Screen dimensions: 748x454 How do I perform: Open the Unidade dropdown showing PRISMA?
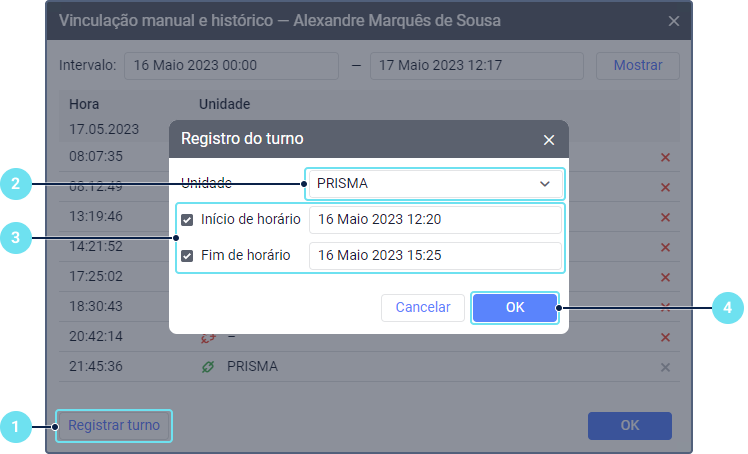pos(425,184)
